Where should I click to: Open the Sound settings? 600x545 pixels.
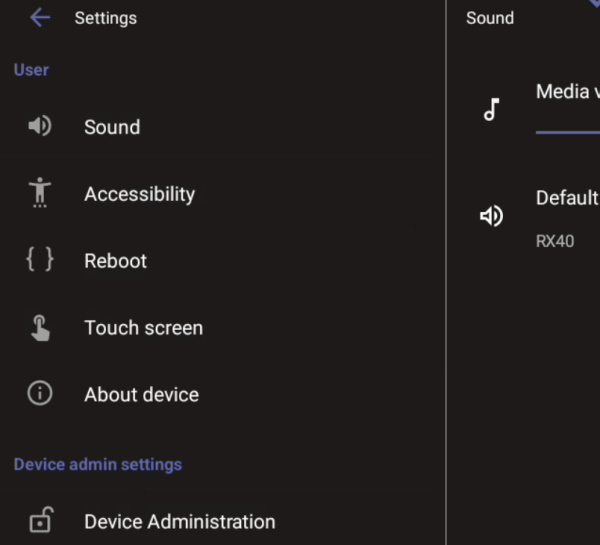pyautogui.click(x=112, y=127)
